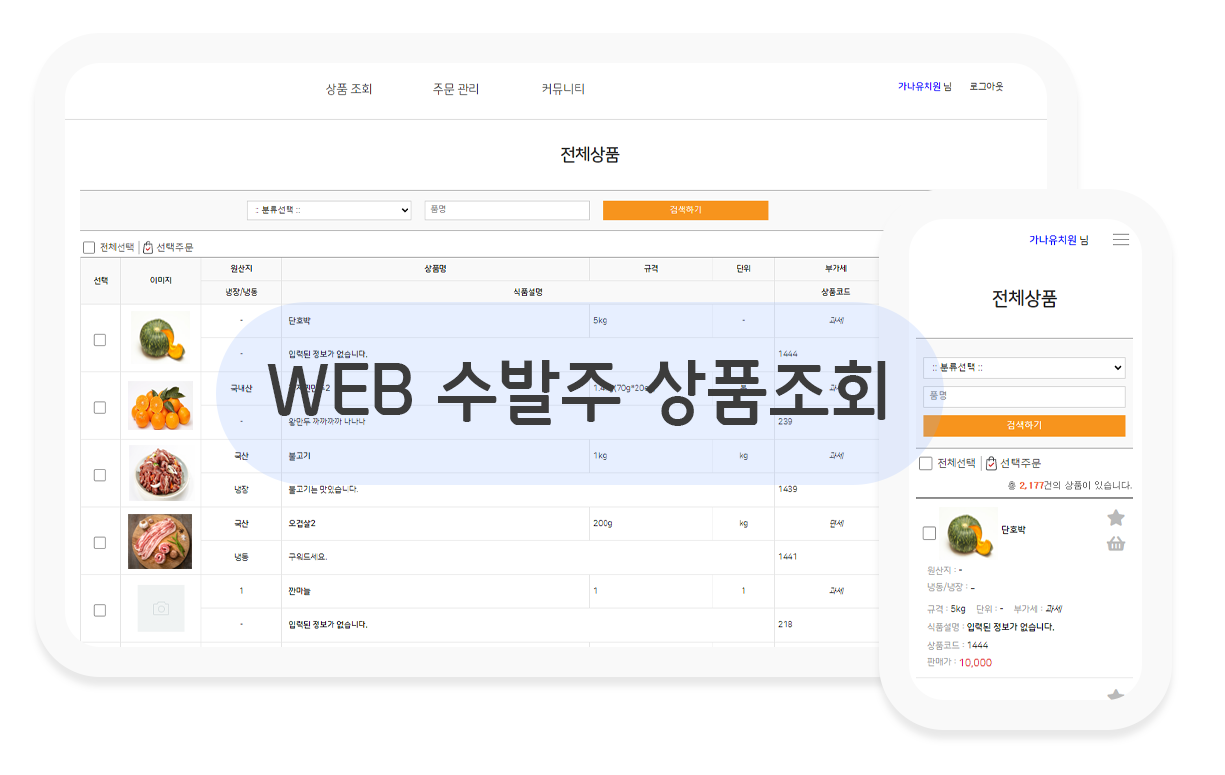Screen dimensions: 1225x775
Task: Click the 이미지 column header
Action: point(161,281)
